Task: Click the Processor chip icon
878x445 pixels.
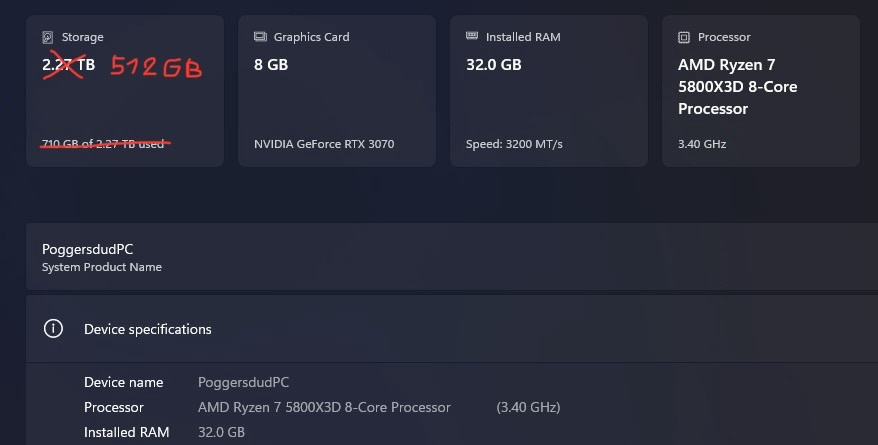Action: [x=684, y=37]
